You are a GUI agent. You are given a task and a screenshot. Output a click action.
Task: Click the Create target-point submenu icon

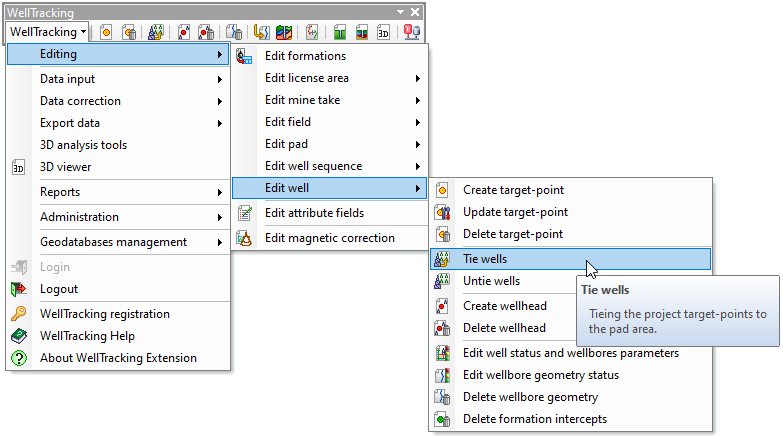442,190
